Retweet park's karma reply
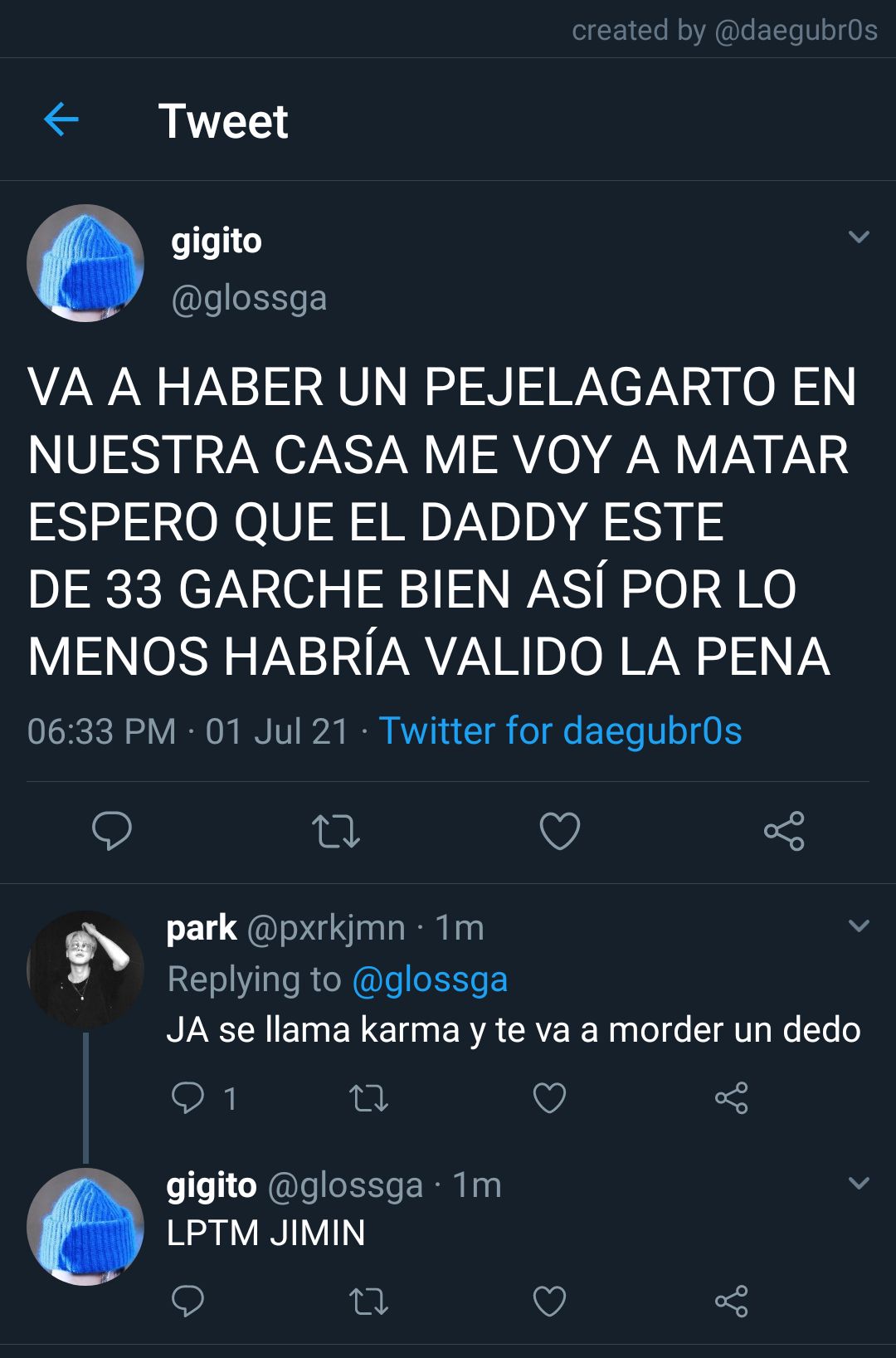This screenshot has height=1358, width=896. (368, 1098)
